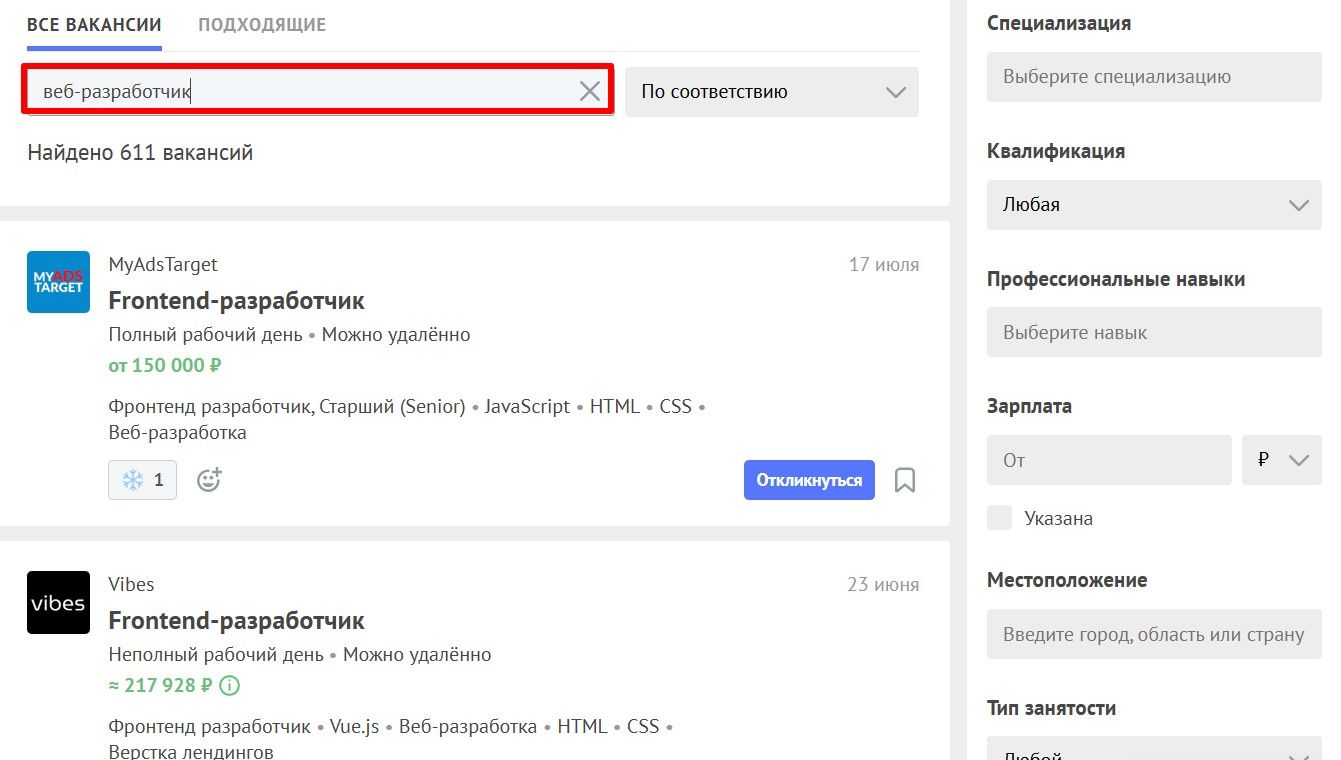The image size is (1341, 760).
Task: Click the salary "От" input field
Action: point(1109,460)
